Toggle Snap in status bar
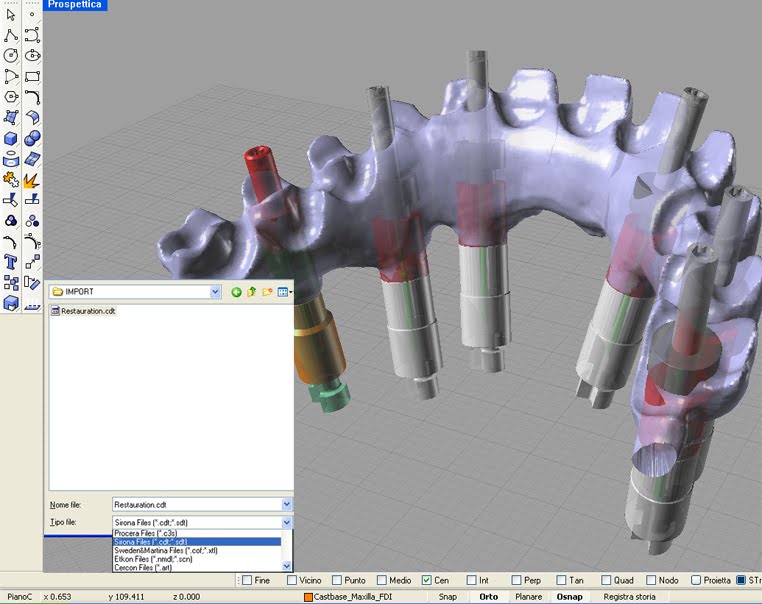762x604 pixels. [448, 597]
